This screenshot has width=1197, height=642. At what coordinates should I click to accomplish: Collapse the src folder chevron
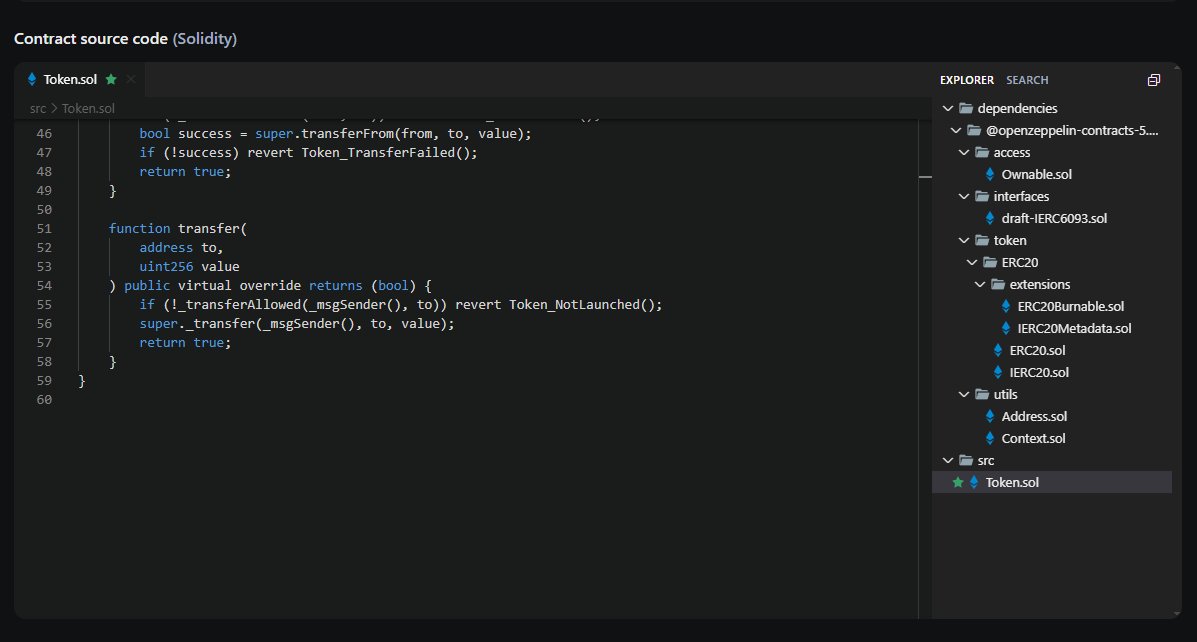pos(948,460)
